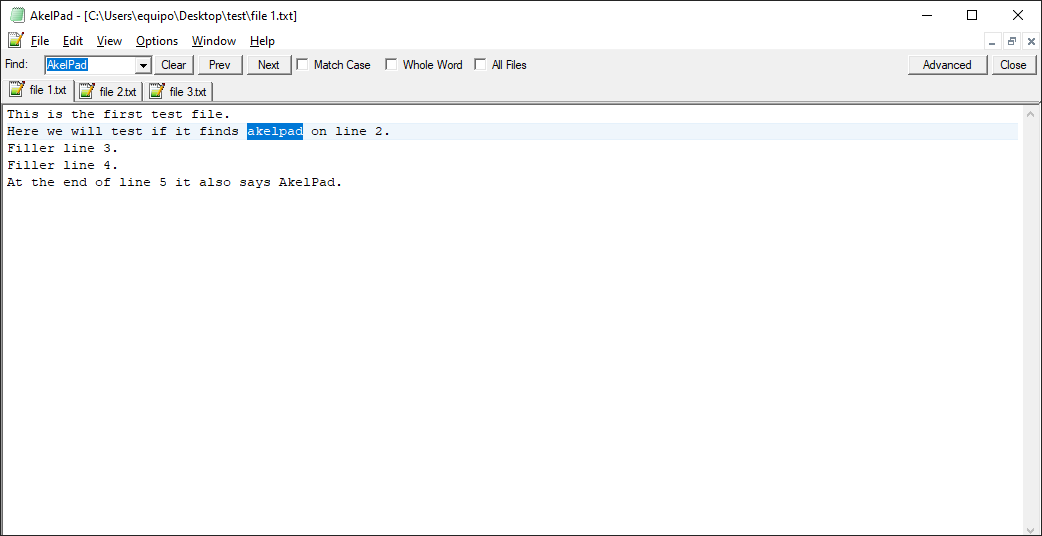Switch to the file 2.txt tab
Screen dimensions: 1042x536
(108, 91)
